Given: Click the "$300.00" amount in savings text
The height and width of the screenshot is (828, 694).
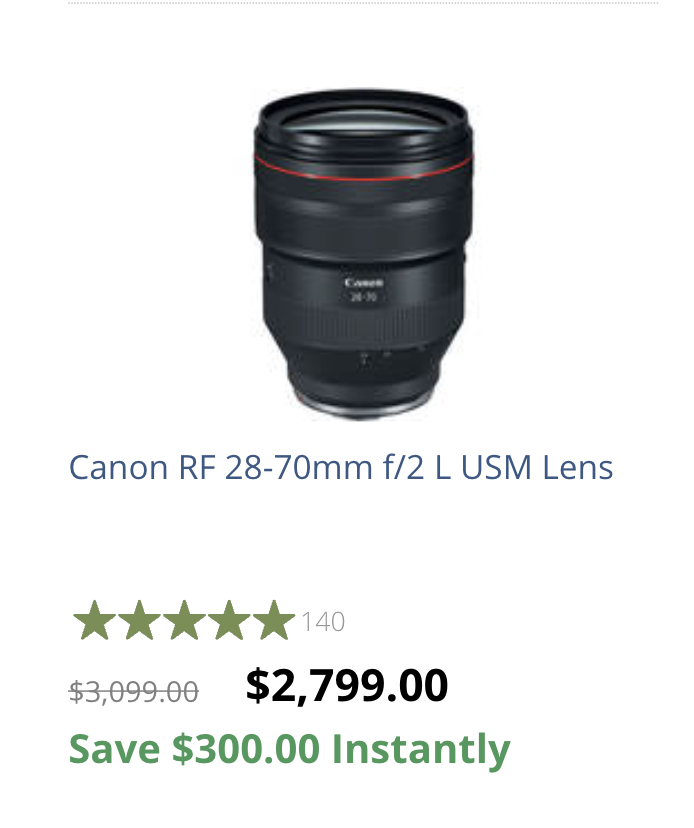Looking at the screenshot, I should point(246,749).
